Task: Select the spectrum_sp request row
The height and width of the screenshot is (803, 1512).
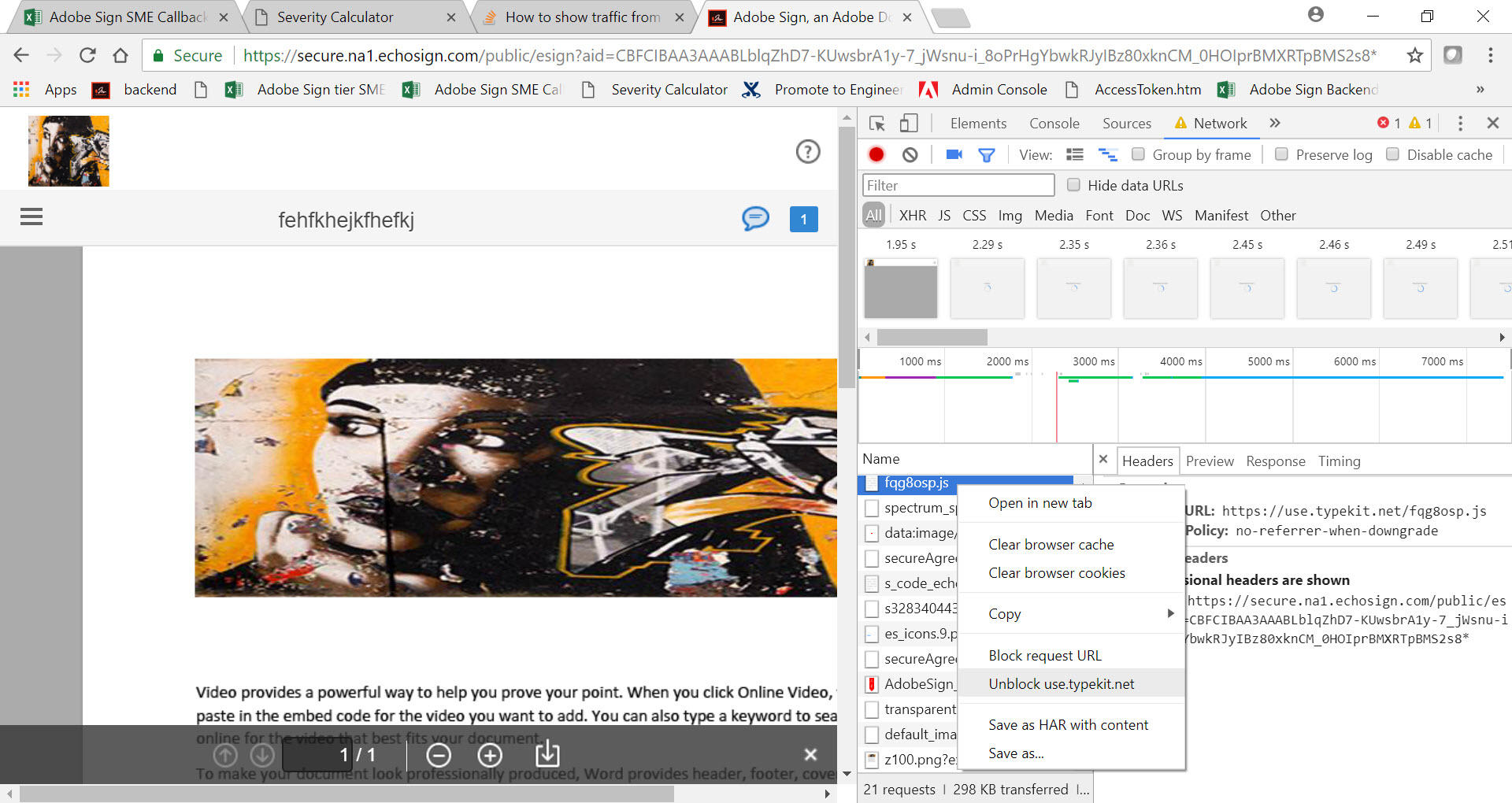Action: (910, 508)
